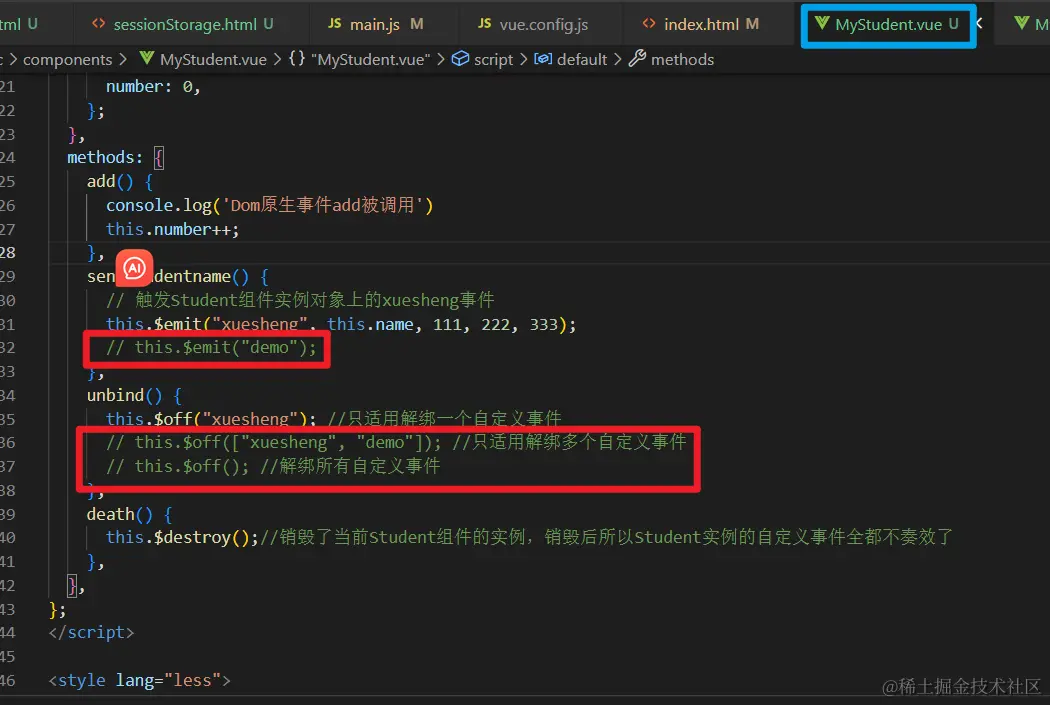Click the commented this.$emit("demo") line

point(211,348)
